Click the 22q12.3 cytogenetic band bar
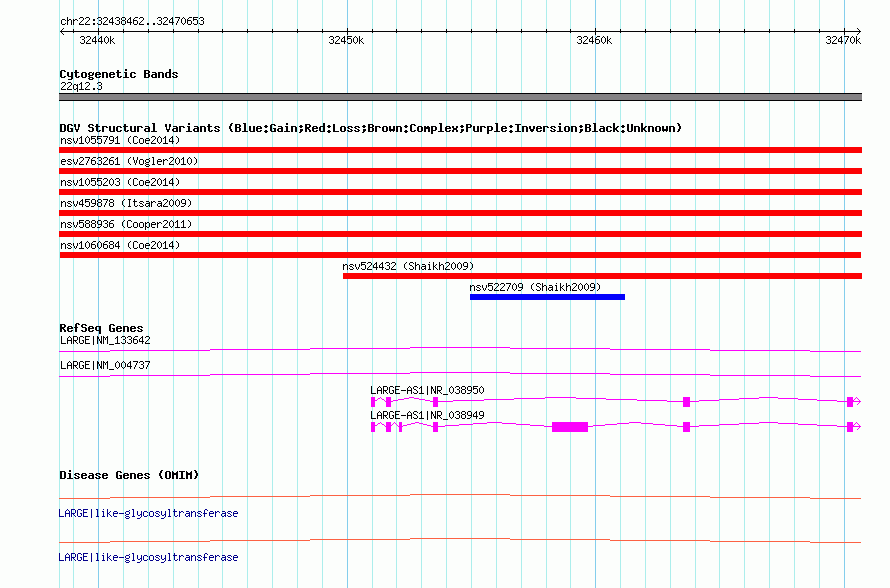Viewport: 890px width, 588px height. [460, 97]
